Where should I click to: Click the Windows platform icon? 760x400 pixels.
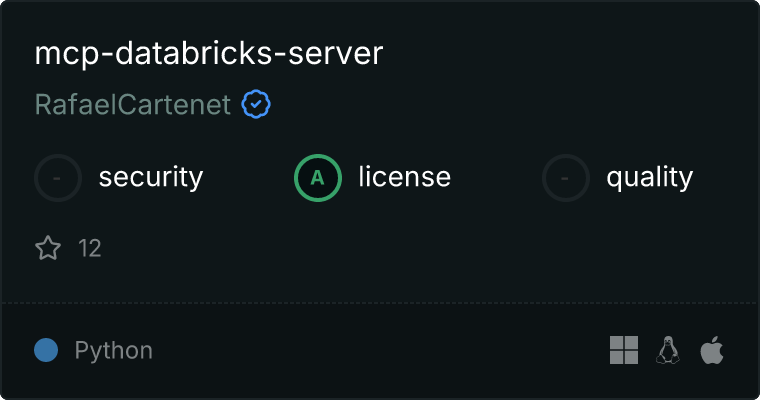[624, 350]
